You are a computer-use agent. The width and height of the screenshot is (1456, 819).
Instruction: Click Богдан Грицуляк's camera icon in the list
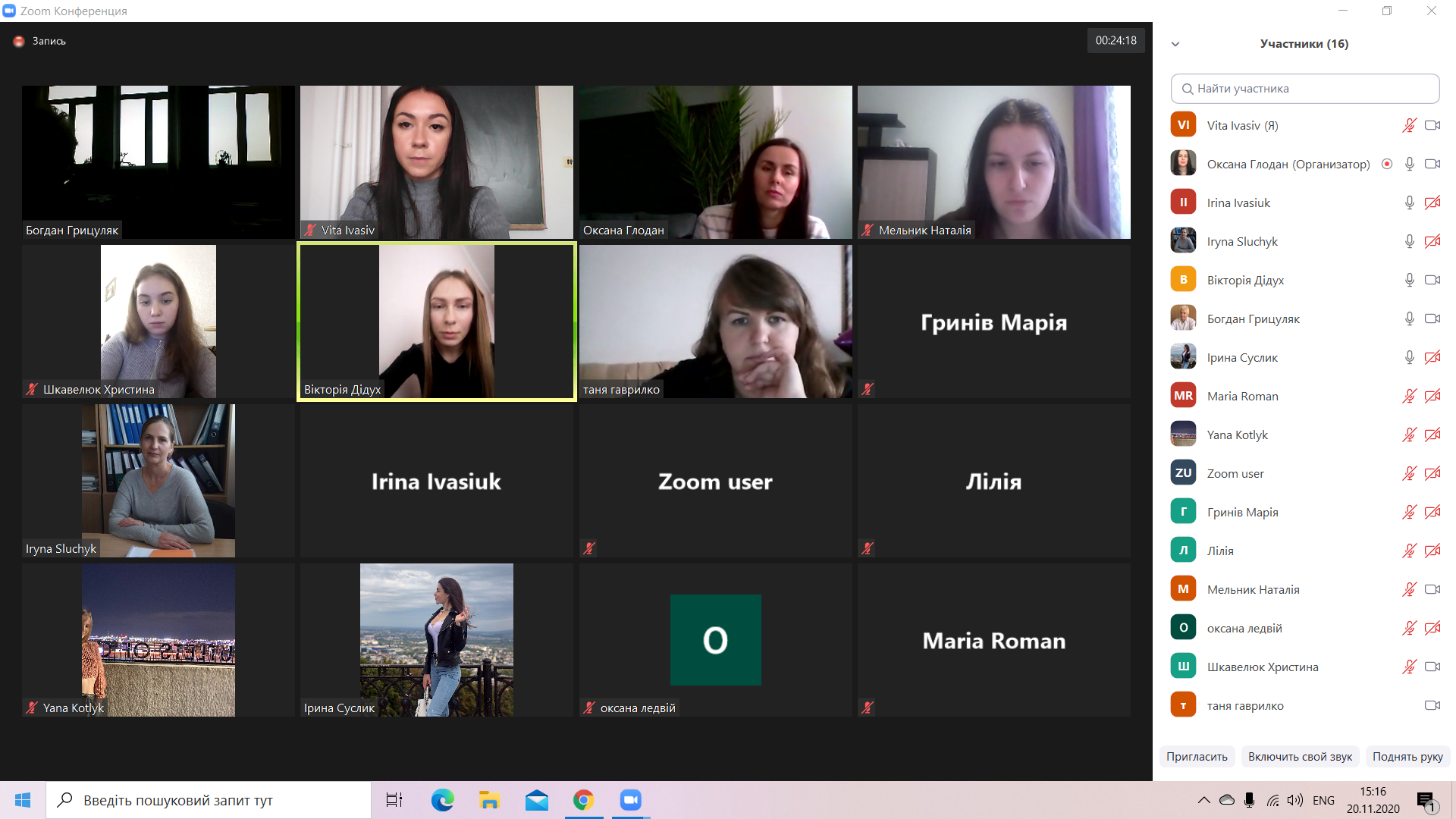click(x=1432, y=318)
